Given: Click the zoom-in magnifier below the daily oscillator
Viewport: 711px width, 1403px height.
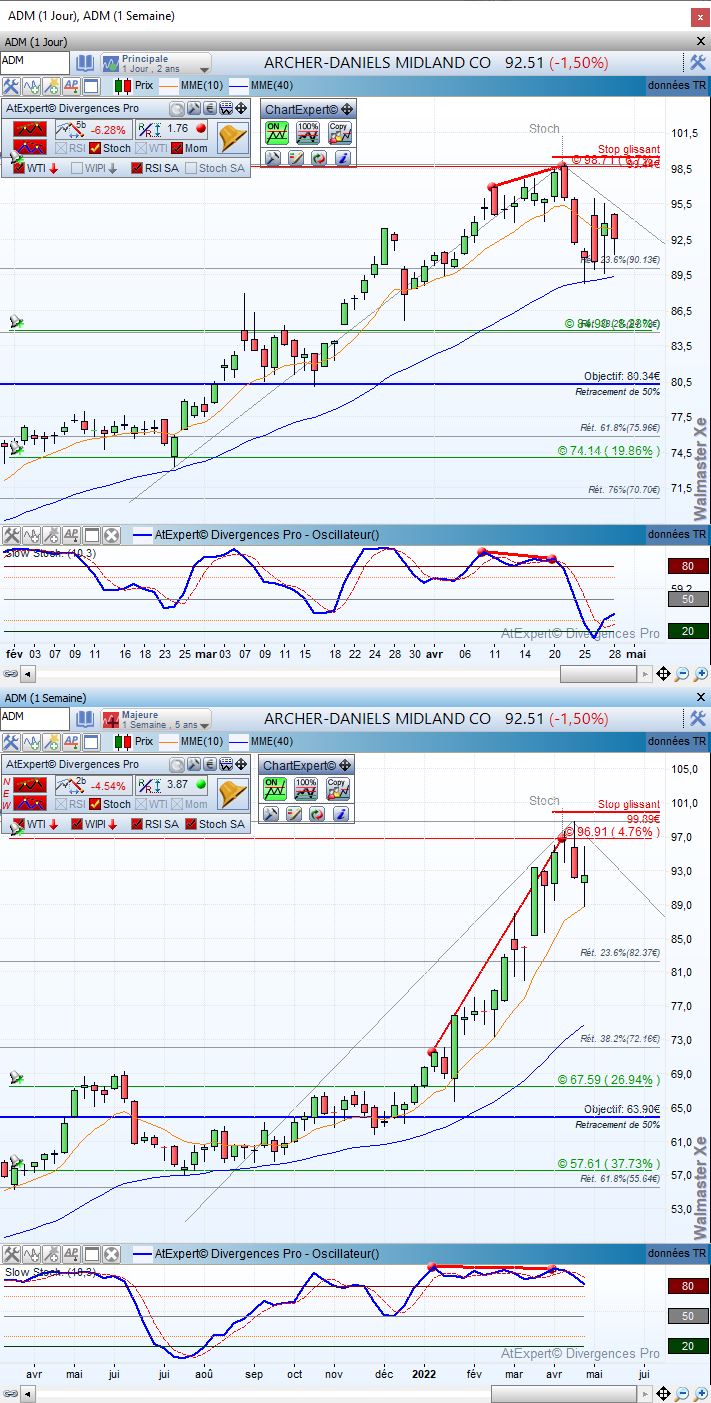Looking at the screenshot, I should point(700,675).
